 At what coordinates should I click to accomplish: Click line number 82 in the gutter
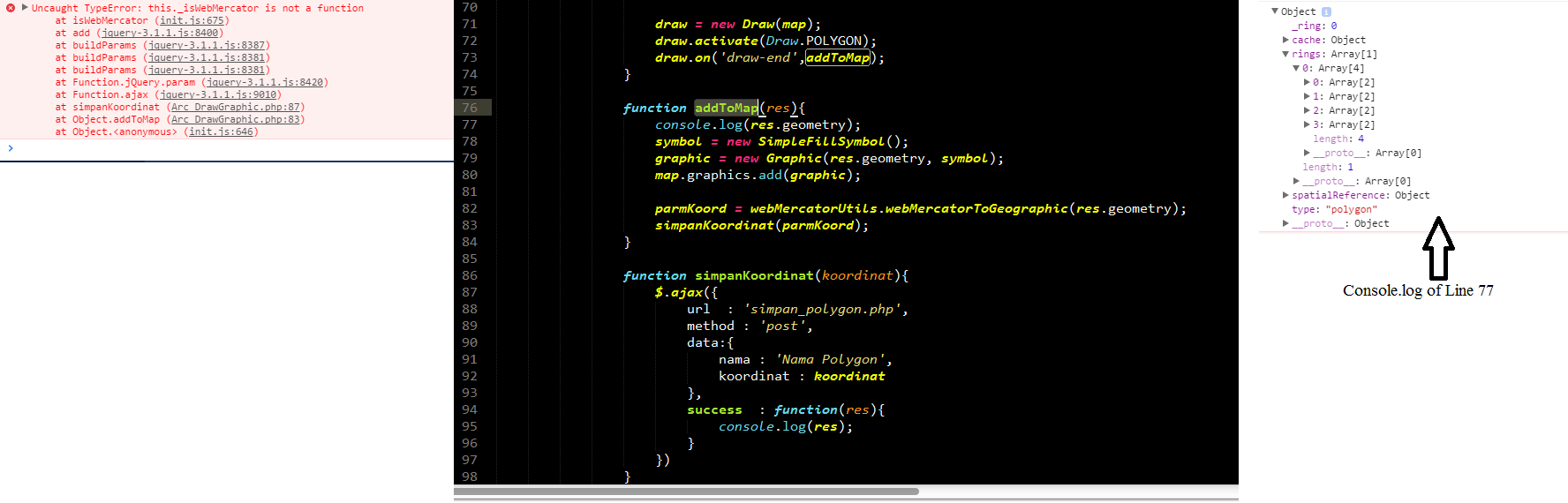tap(470, 208)
